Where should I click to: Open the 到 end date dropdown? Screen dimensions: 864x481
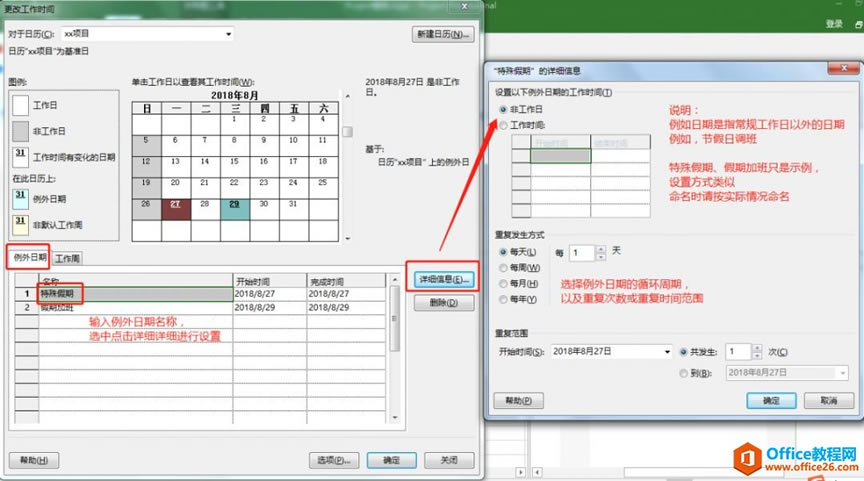[843, 373]
